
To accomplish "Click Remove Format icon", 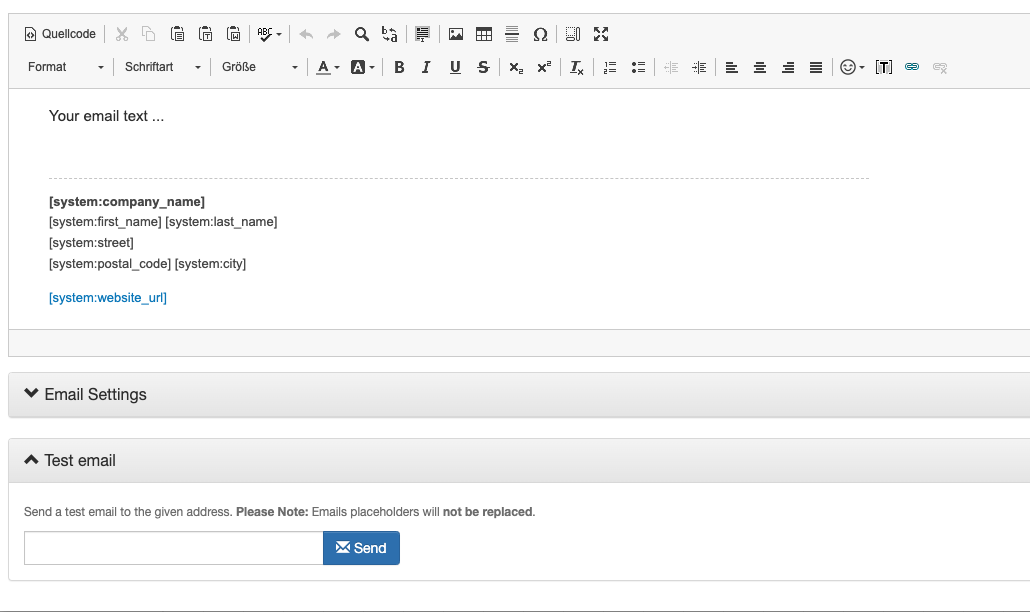I will coord(577,67).
